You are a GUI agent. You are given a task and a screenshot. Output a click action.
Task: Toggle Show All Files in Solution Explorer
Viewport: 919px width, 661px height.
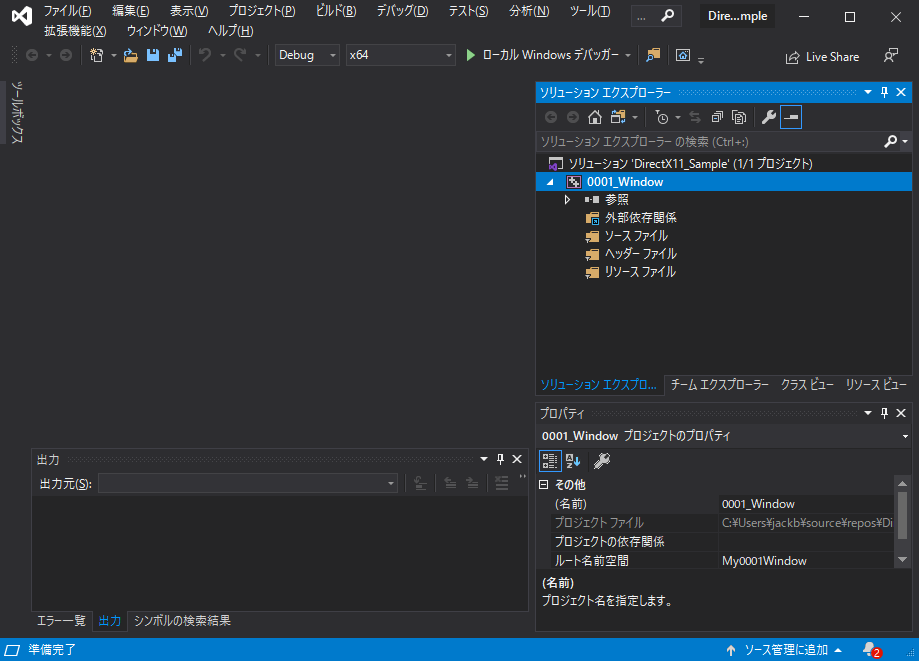click(738, 117)
